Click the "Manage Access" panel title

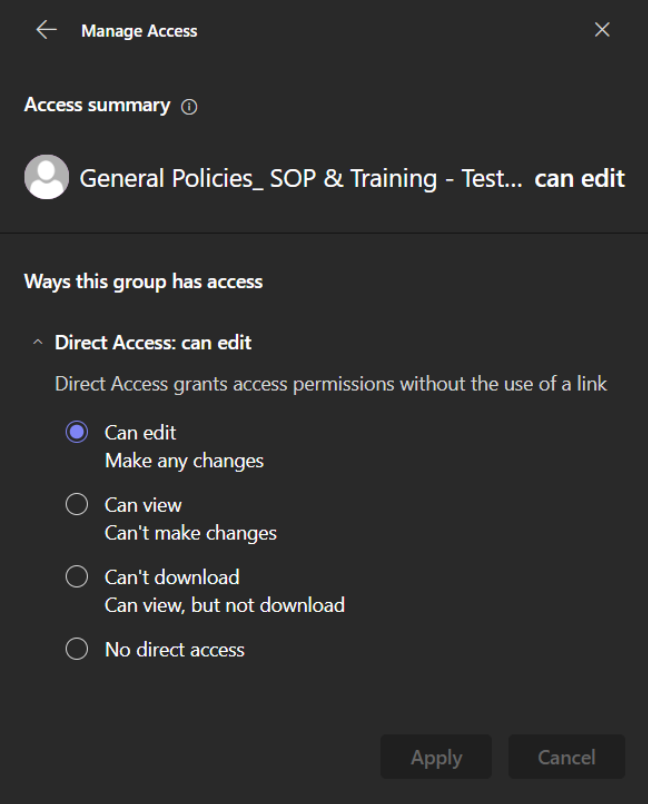click(139, 31)
